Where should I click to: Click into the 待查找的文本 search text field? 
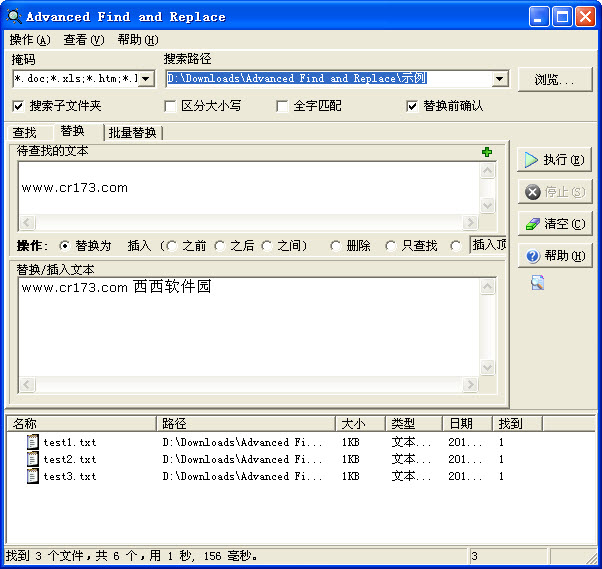click(249, 188)
